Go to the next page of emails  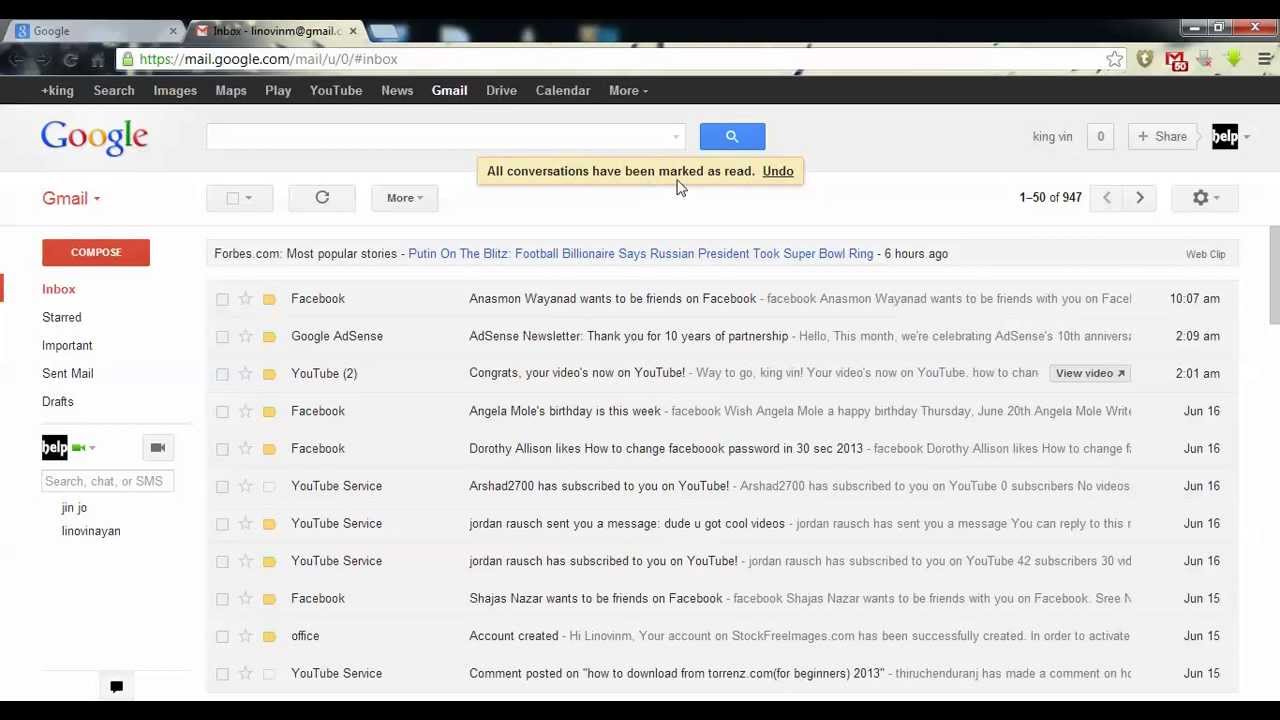point(1139,198)
